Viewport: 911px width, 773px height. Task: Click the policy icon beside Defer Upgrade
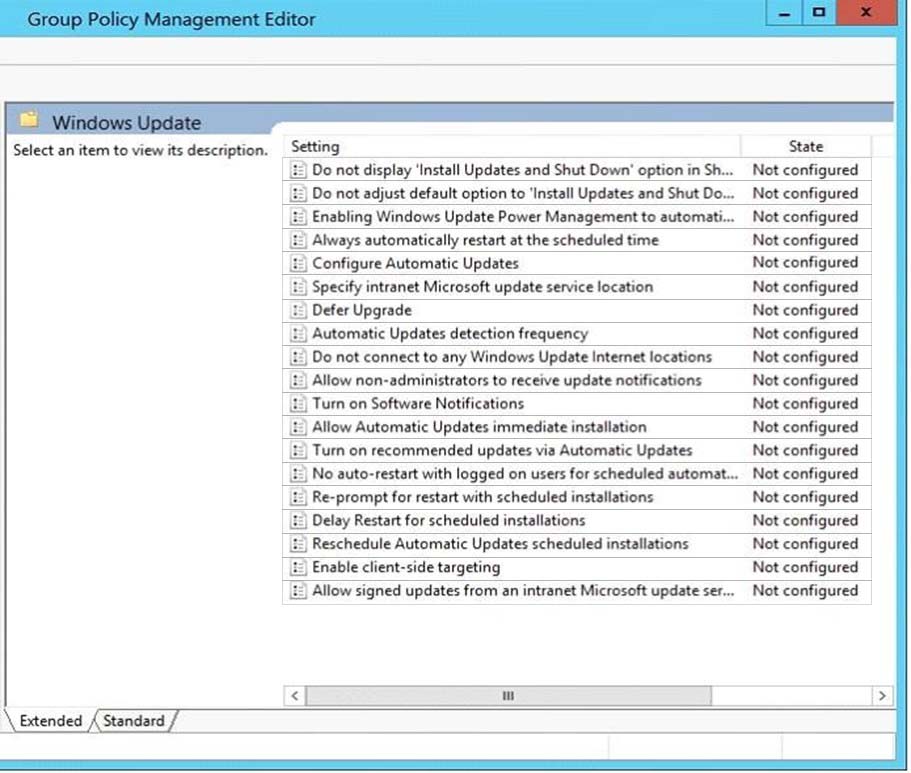point(298,310)
